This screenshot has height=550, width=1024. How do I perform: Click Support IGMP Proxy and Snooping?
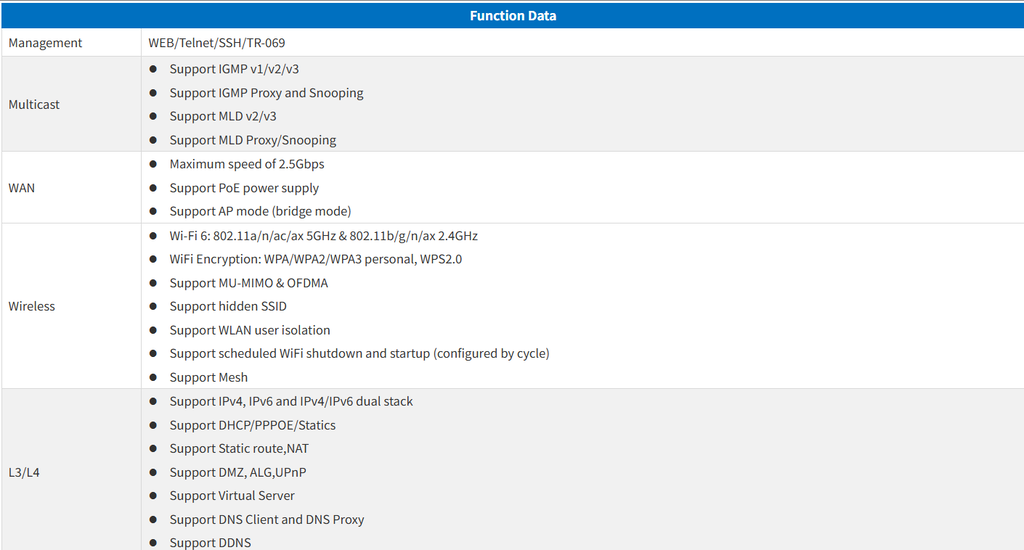click(x=266, y=93)
